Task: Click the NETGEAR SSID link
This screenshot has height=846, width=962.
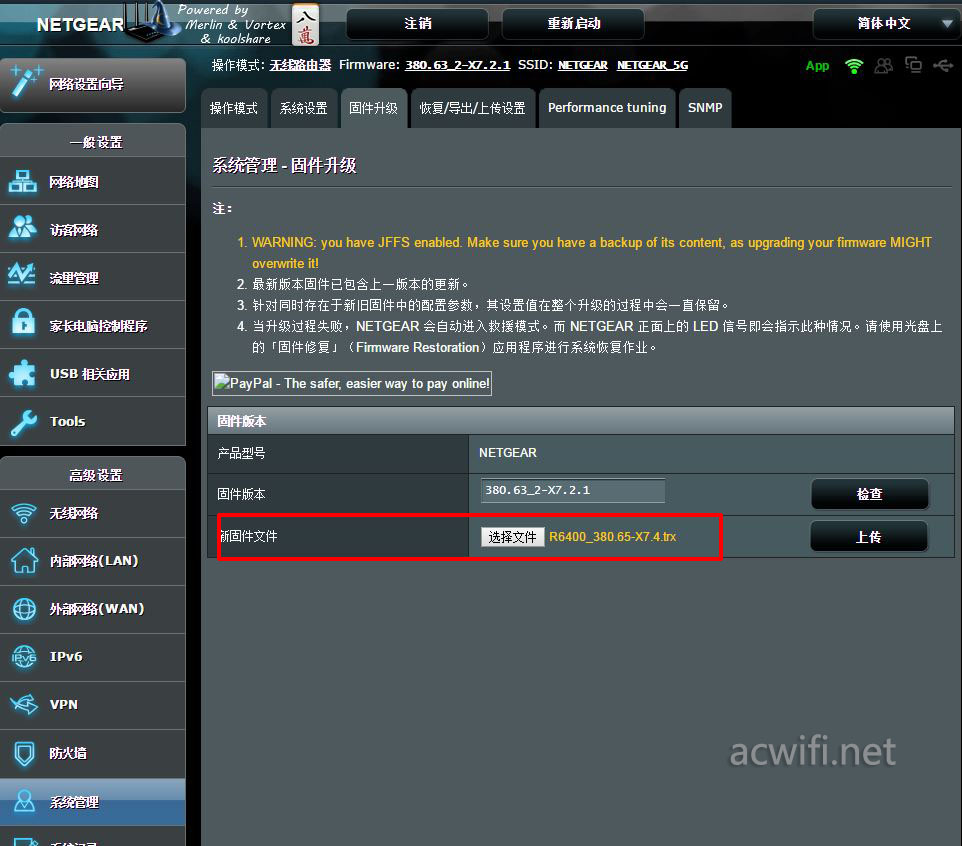Action: 583,65
